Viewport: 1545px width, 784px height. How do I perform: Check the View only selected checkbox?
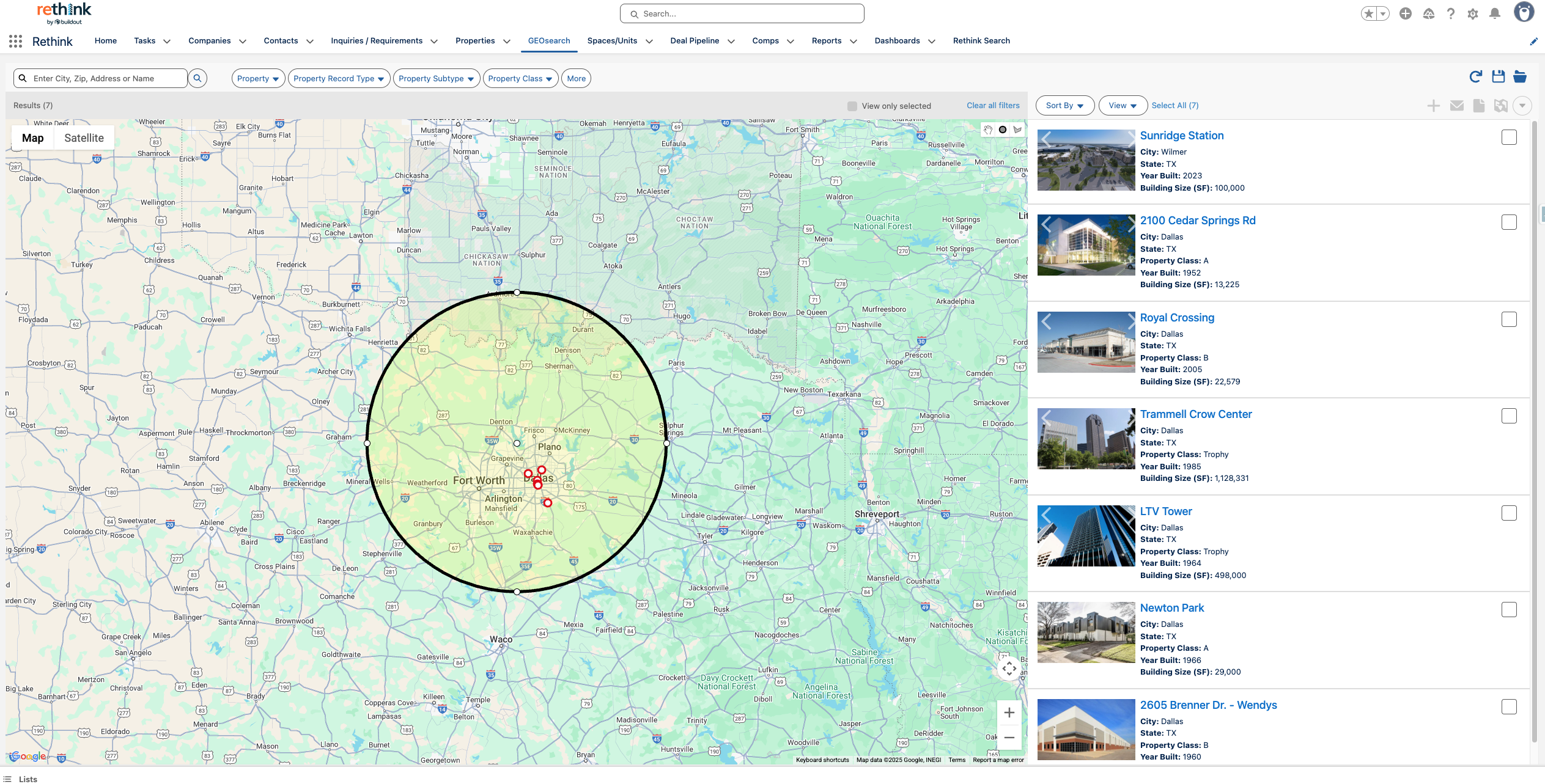point(852,106)
